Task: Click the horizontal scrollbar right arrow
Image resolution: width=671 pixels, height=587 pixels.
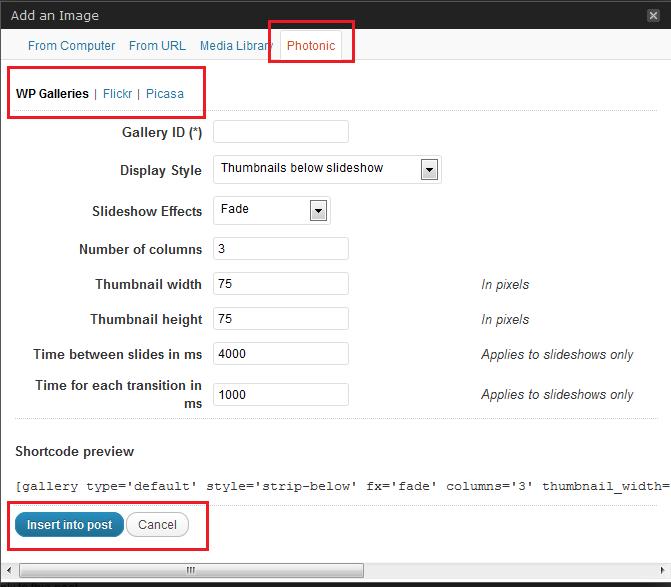Action: (662, 570)
